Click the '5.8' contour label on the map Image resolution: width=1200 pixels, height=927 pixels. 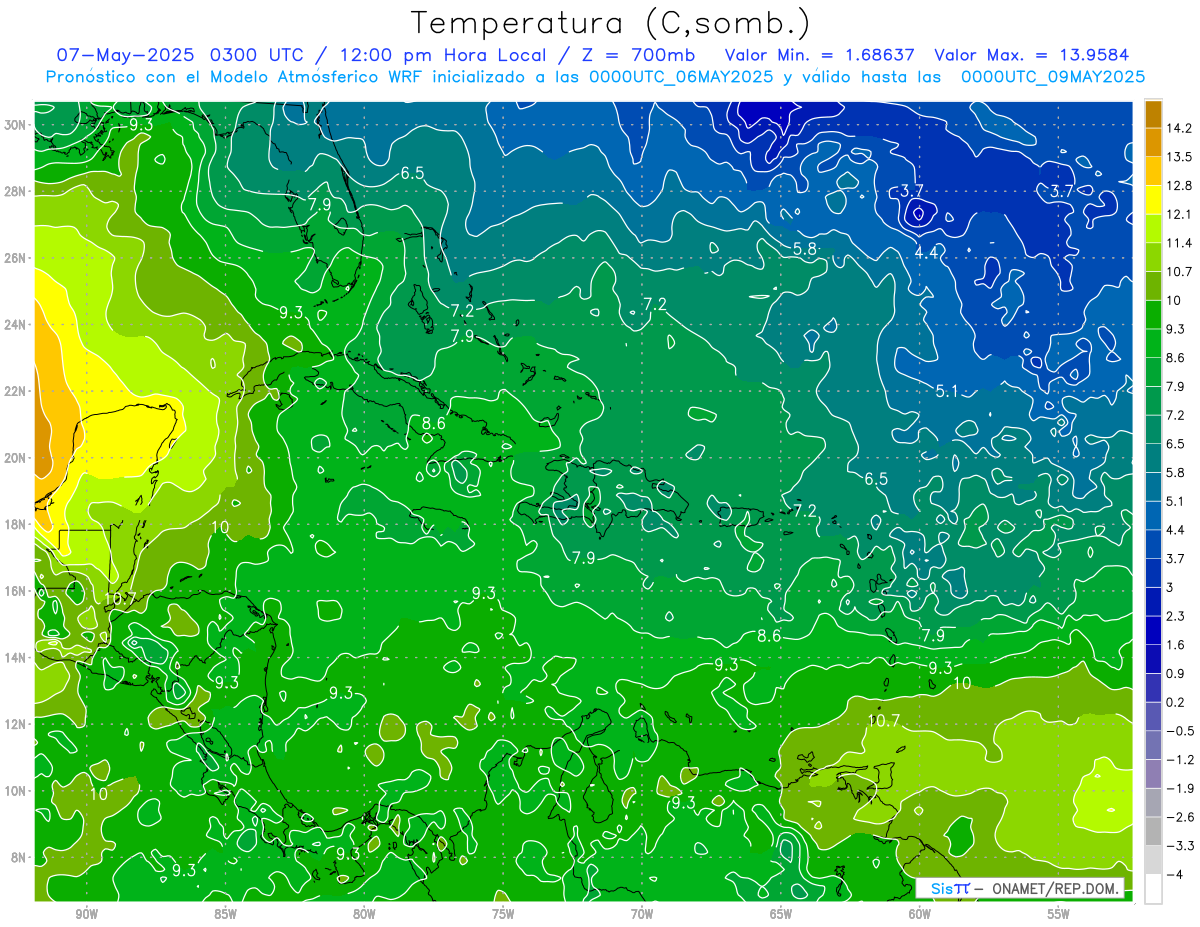[804, 248]
